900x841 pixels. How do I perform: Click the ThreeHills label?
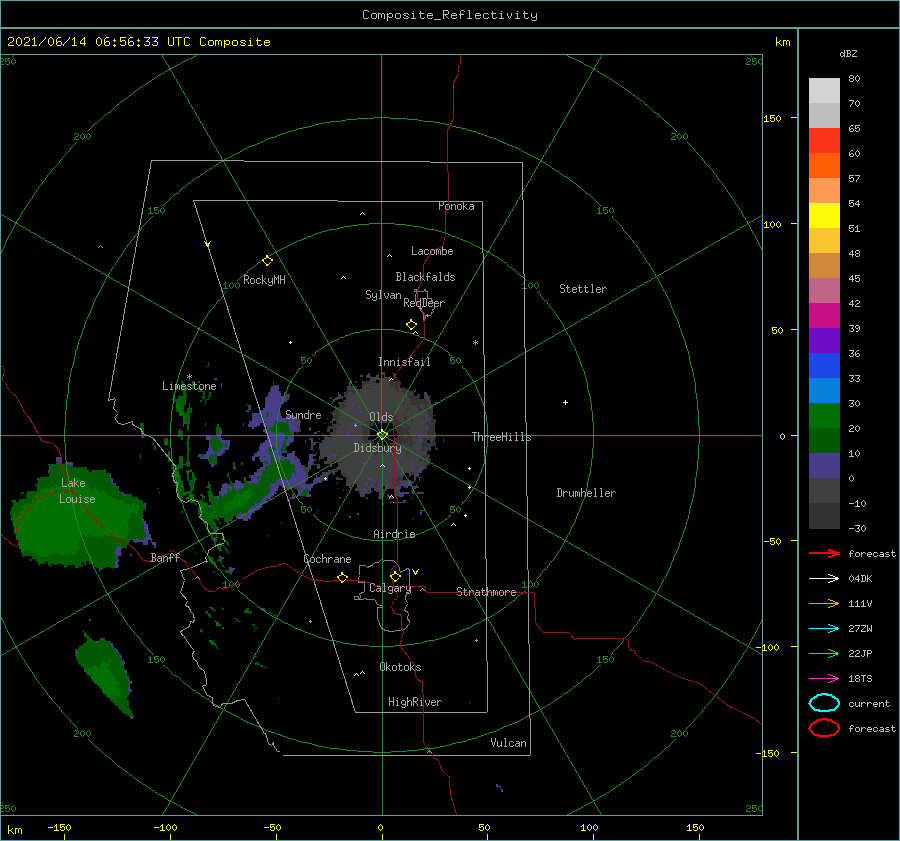tap(502, 437)
